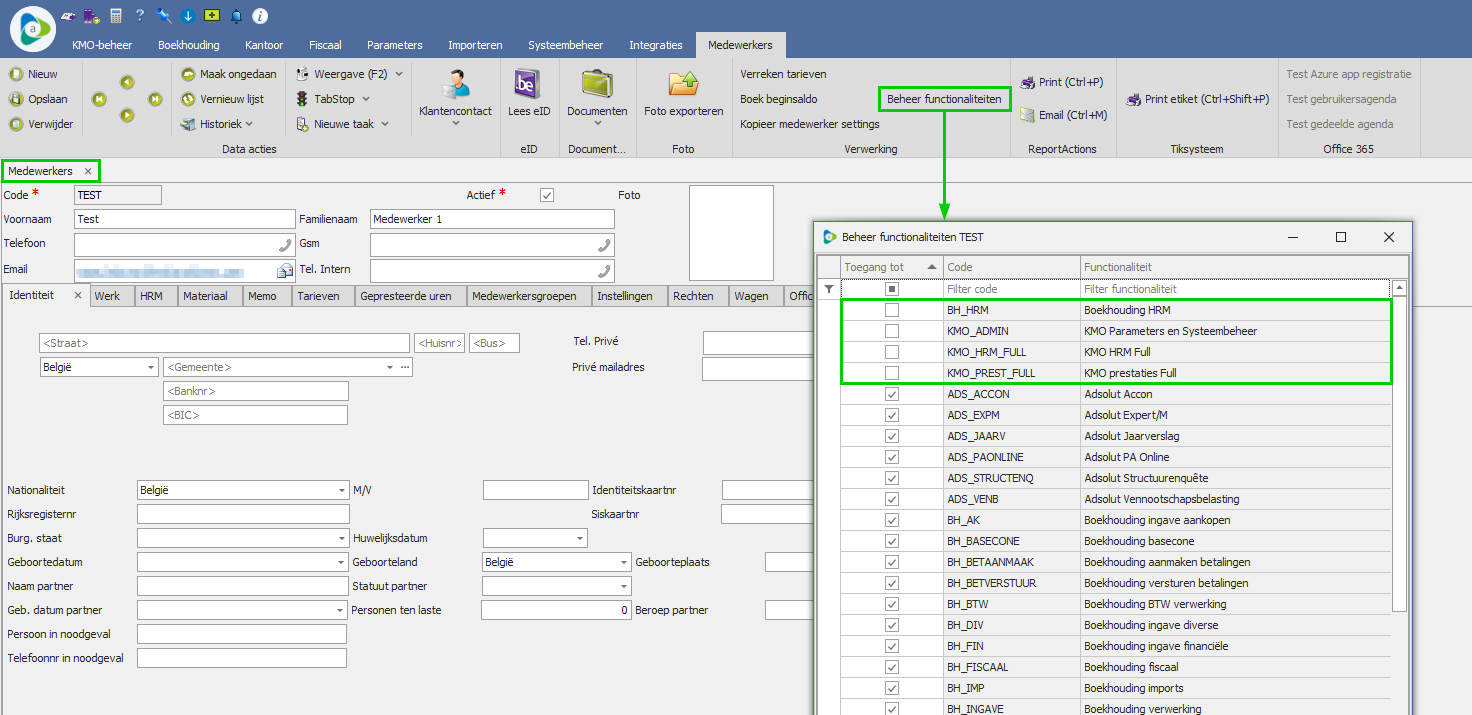The height and width of the screenshot is (715, 1472).
Task: Click the mail icon in the Email field
Action: click(284, 271)
